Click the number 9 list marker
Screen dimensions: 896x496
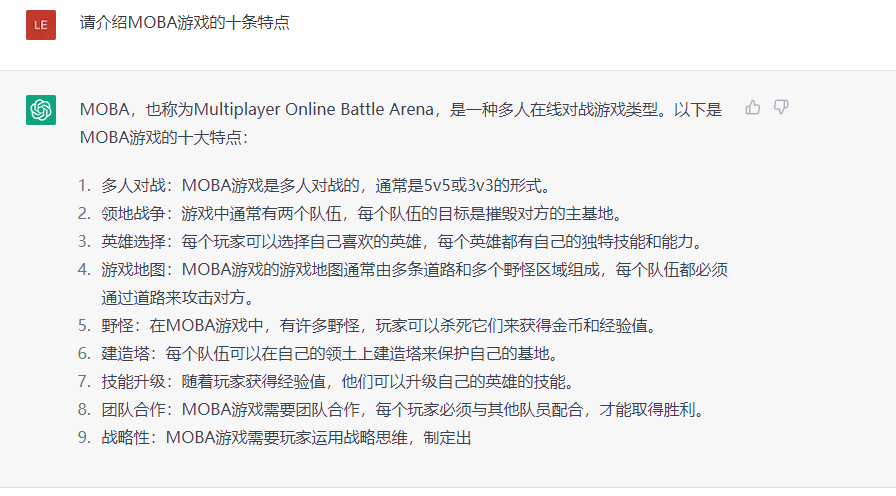point(84,438)
